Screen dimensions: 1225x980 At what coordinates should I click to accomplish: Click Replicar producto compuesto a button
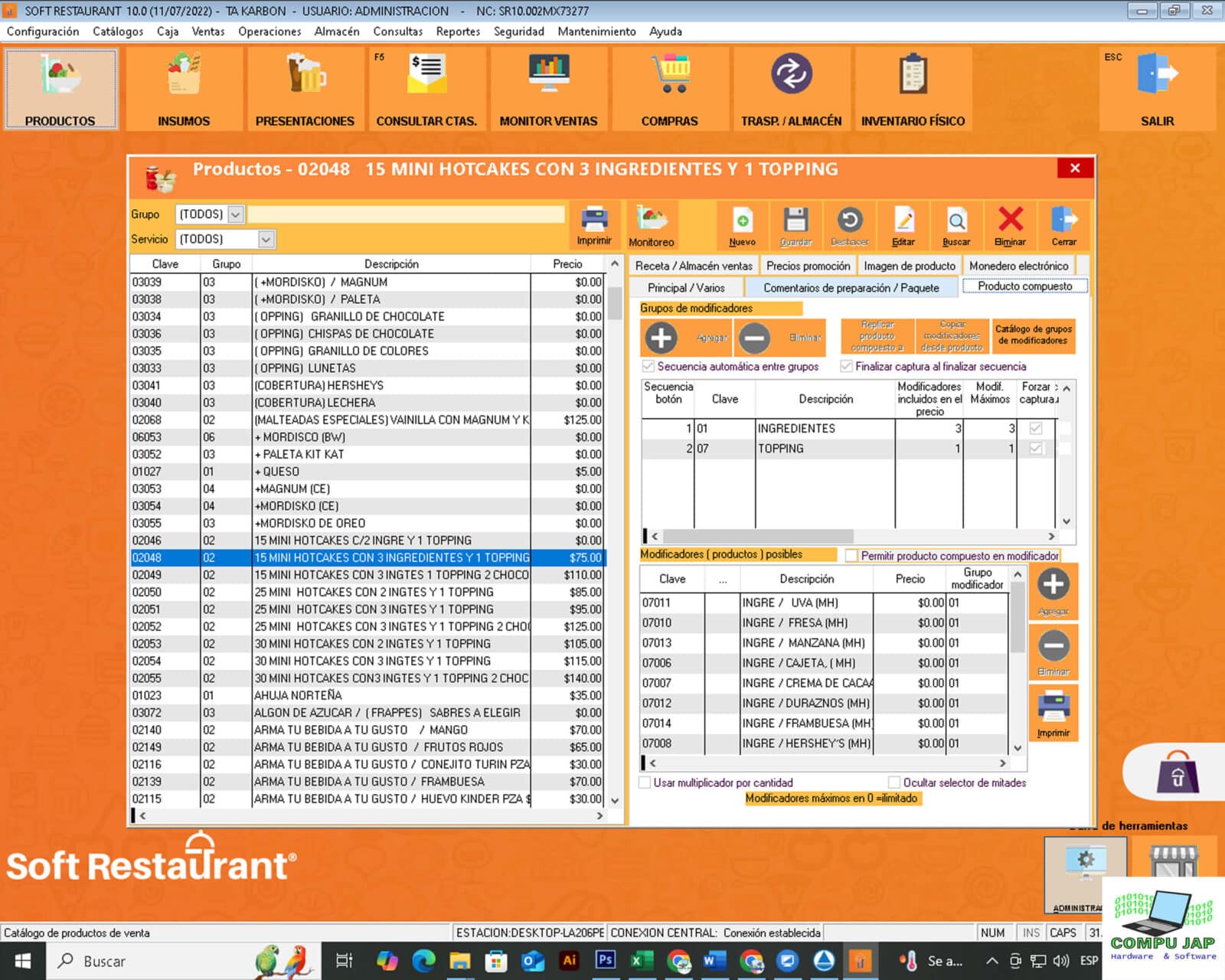coord(877,336)
